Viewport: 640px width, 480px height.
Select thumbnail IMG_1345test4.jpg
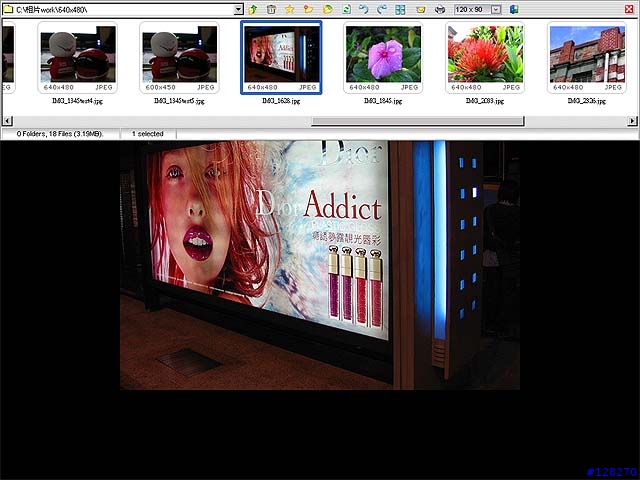77,58
